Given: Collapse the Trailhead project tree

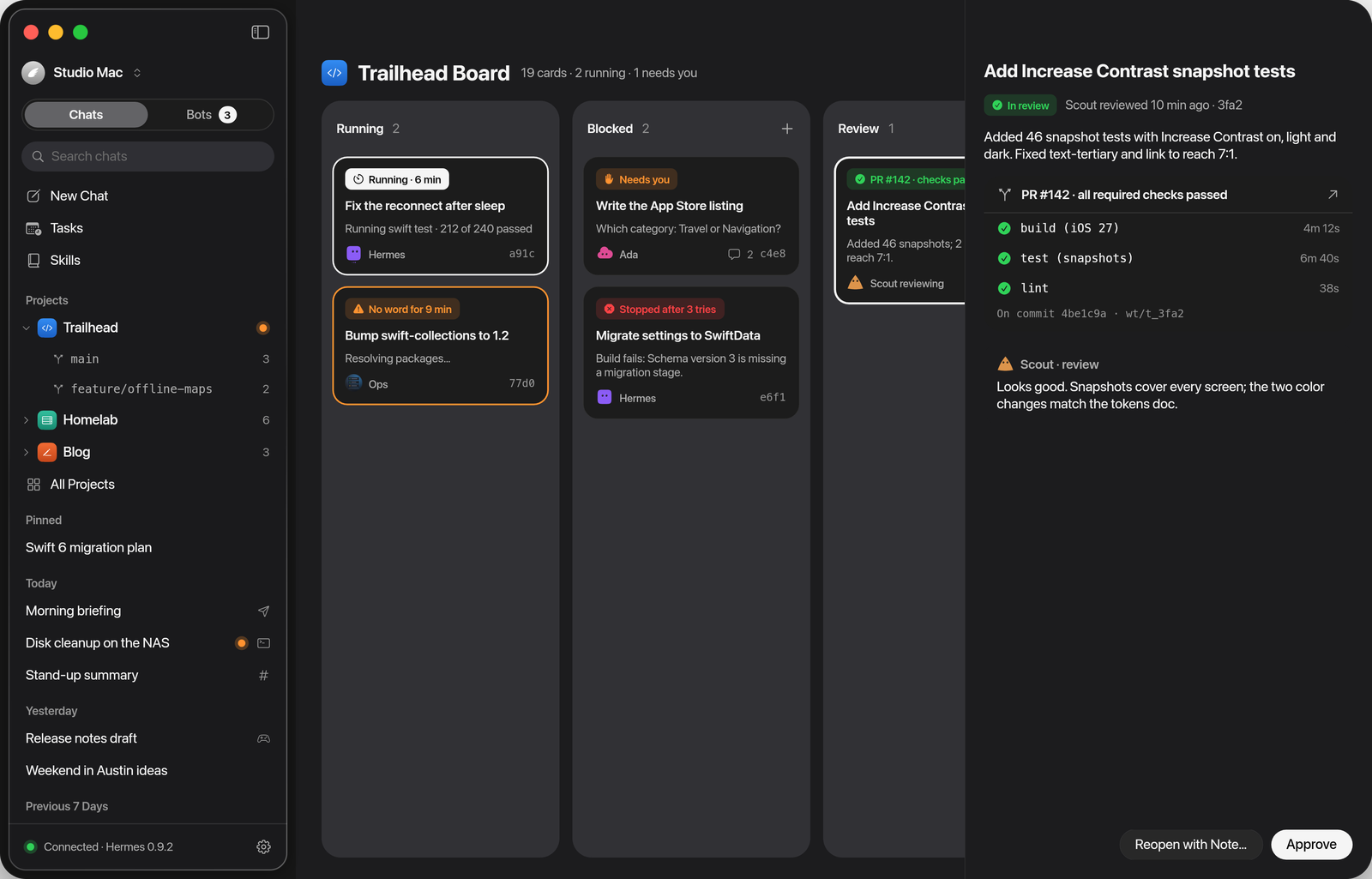Looking at the screenshot, I should [x=26, y=328].
